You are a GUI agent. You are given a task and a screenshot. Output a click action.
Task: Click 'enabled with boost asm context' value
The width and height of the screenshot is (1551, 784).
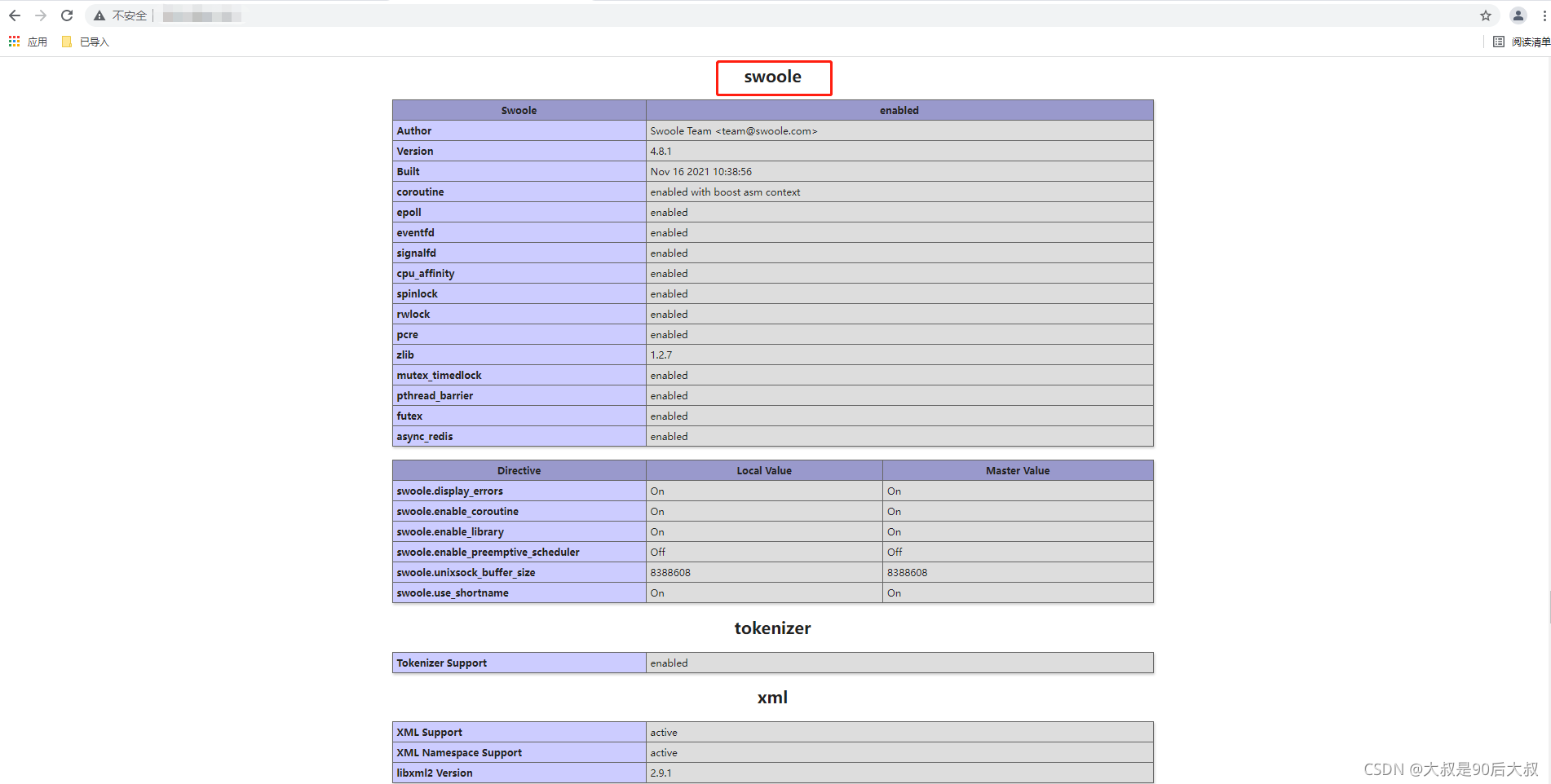coord(725,192)
